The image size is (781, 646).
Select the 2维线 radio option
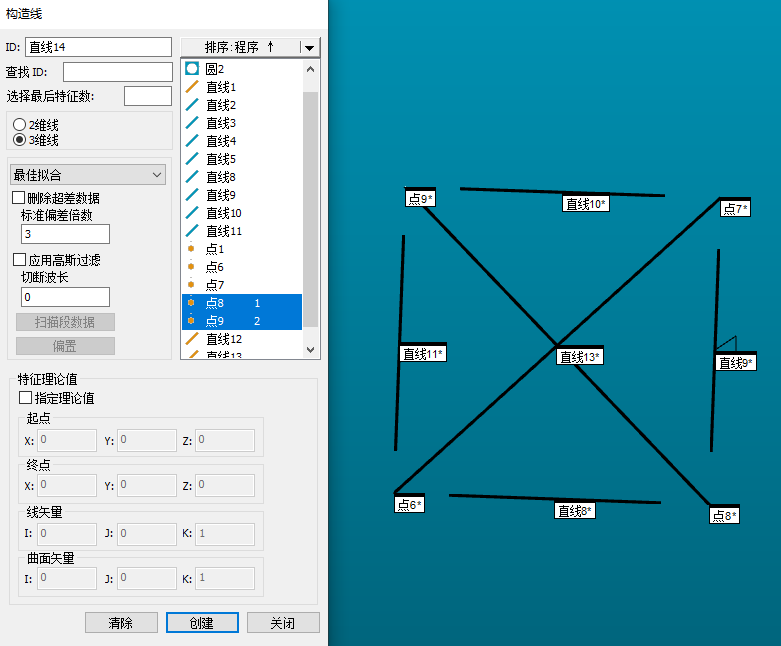click(x=19, y=125)
